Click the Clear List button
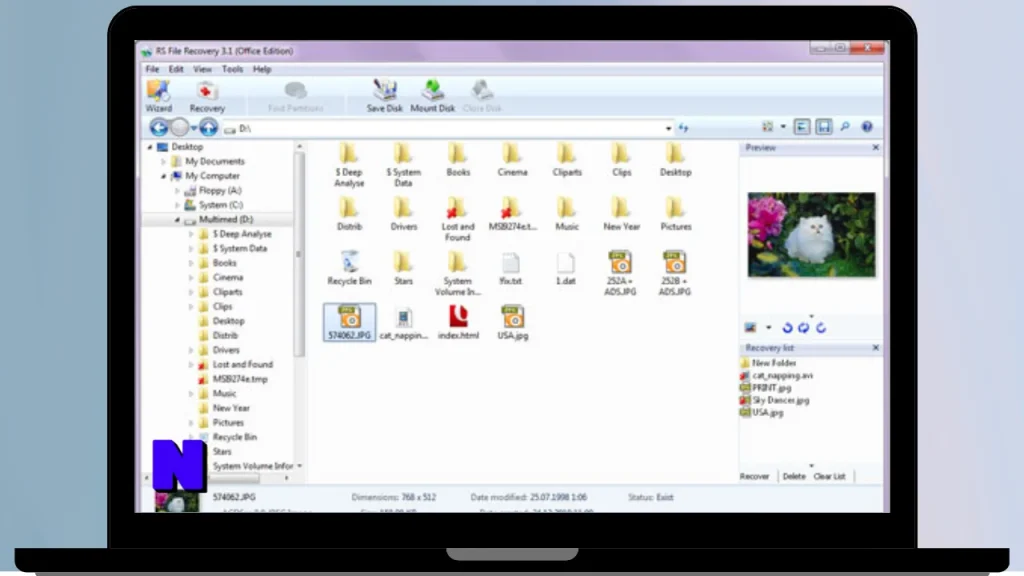 tap(829, 476)
